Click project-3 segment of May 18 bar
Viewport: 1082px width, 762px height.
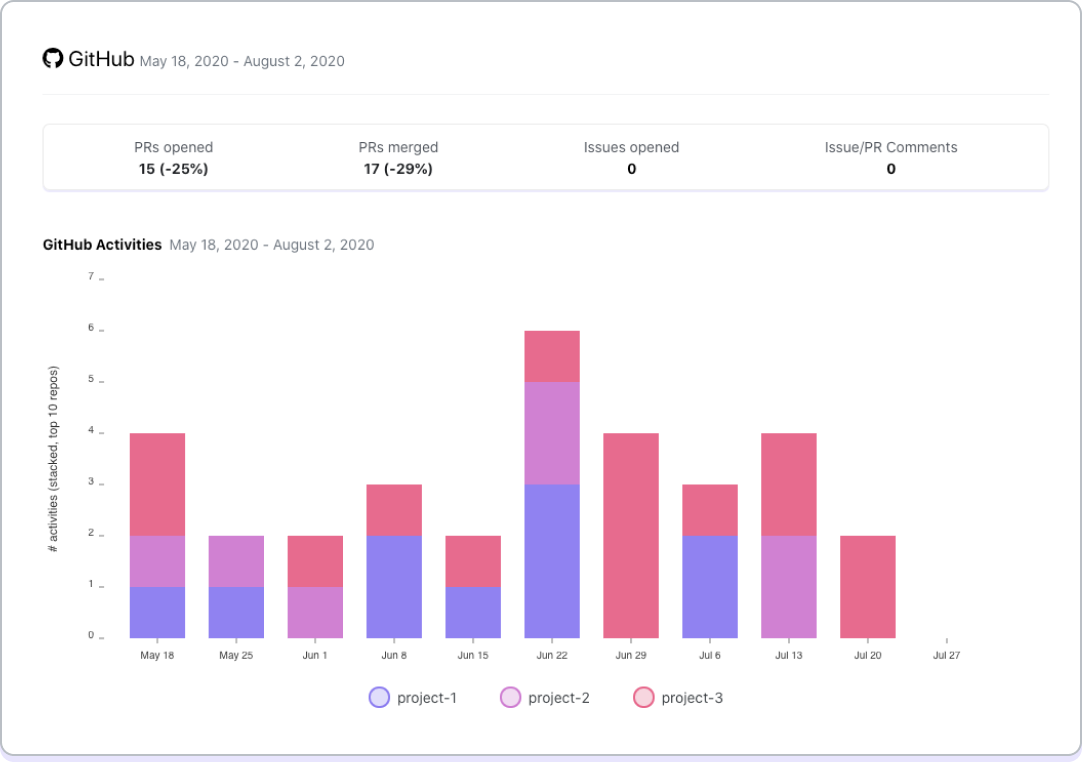coord(157,484)
